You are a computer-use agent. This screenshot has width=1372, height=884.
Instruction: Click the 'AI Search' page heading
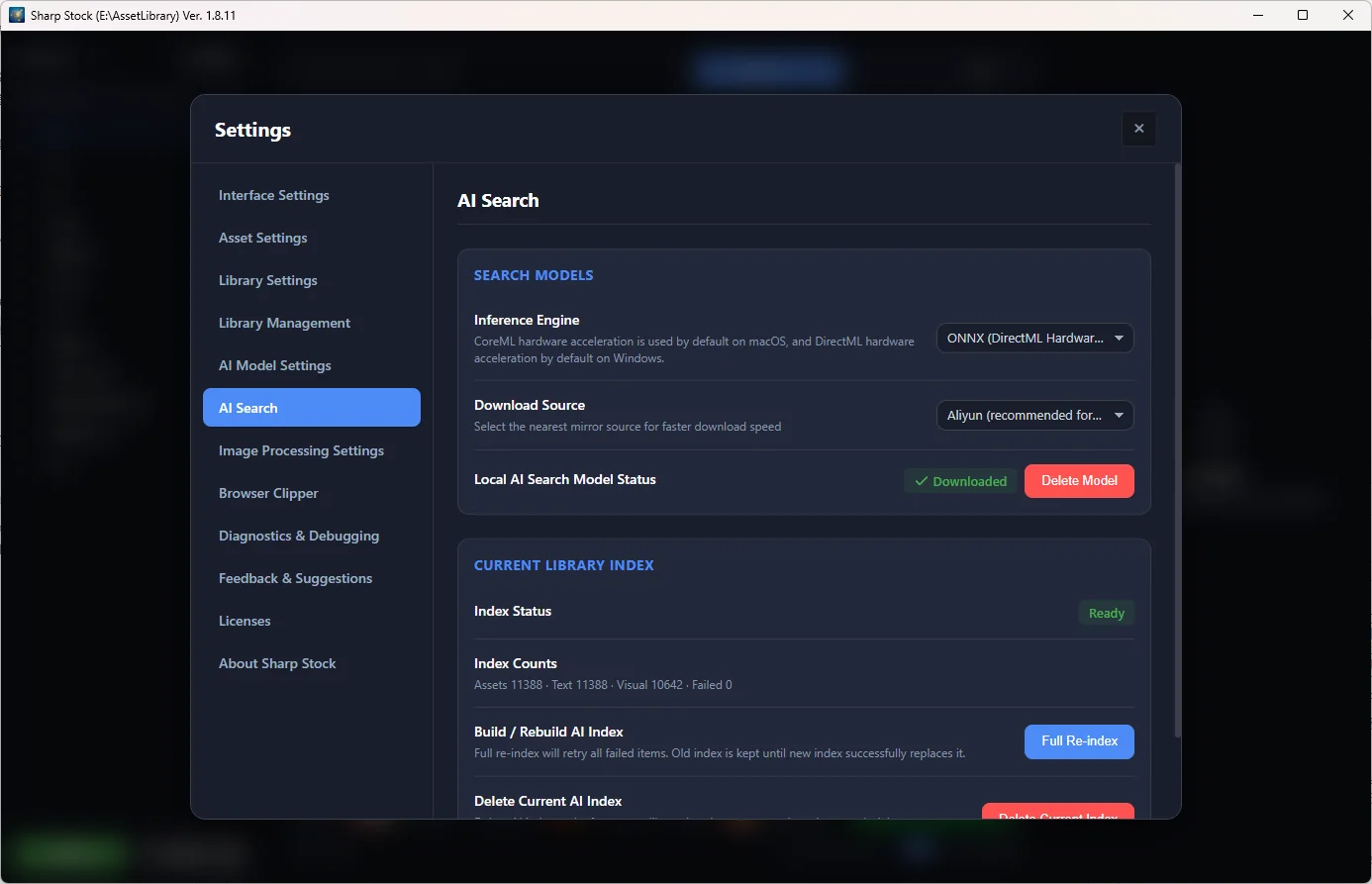[498, 200]
